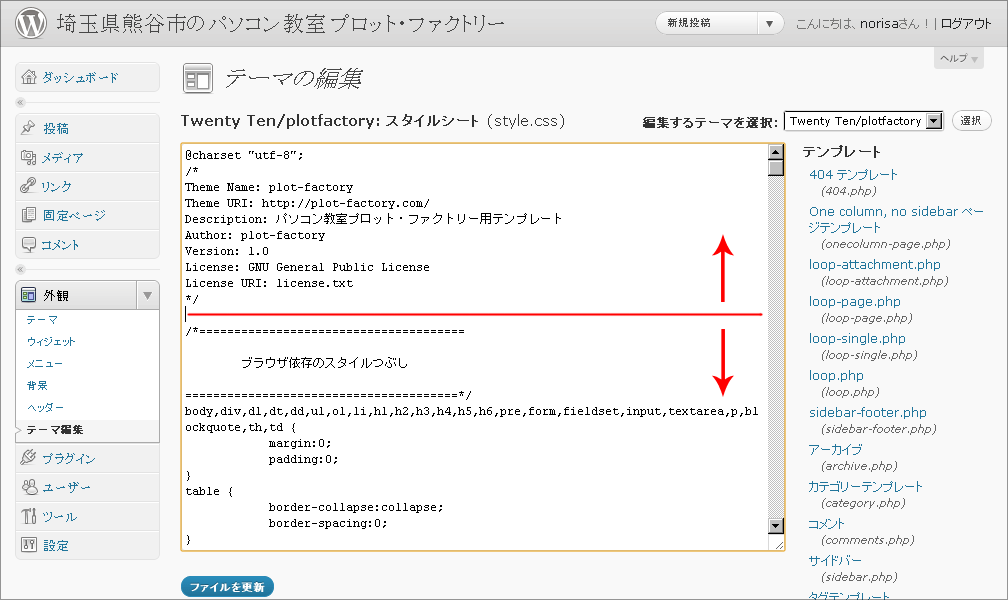Open 投稿 menu
The height and width of the screenshot is (600, 1008).
coord(56,129)
